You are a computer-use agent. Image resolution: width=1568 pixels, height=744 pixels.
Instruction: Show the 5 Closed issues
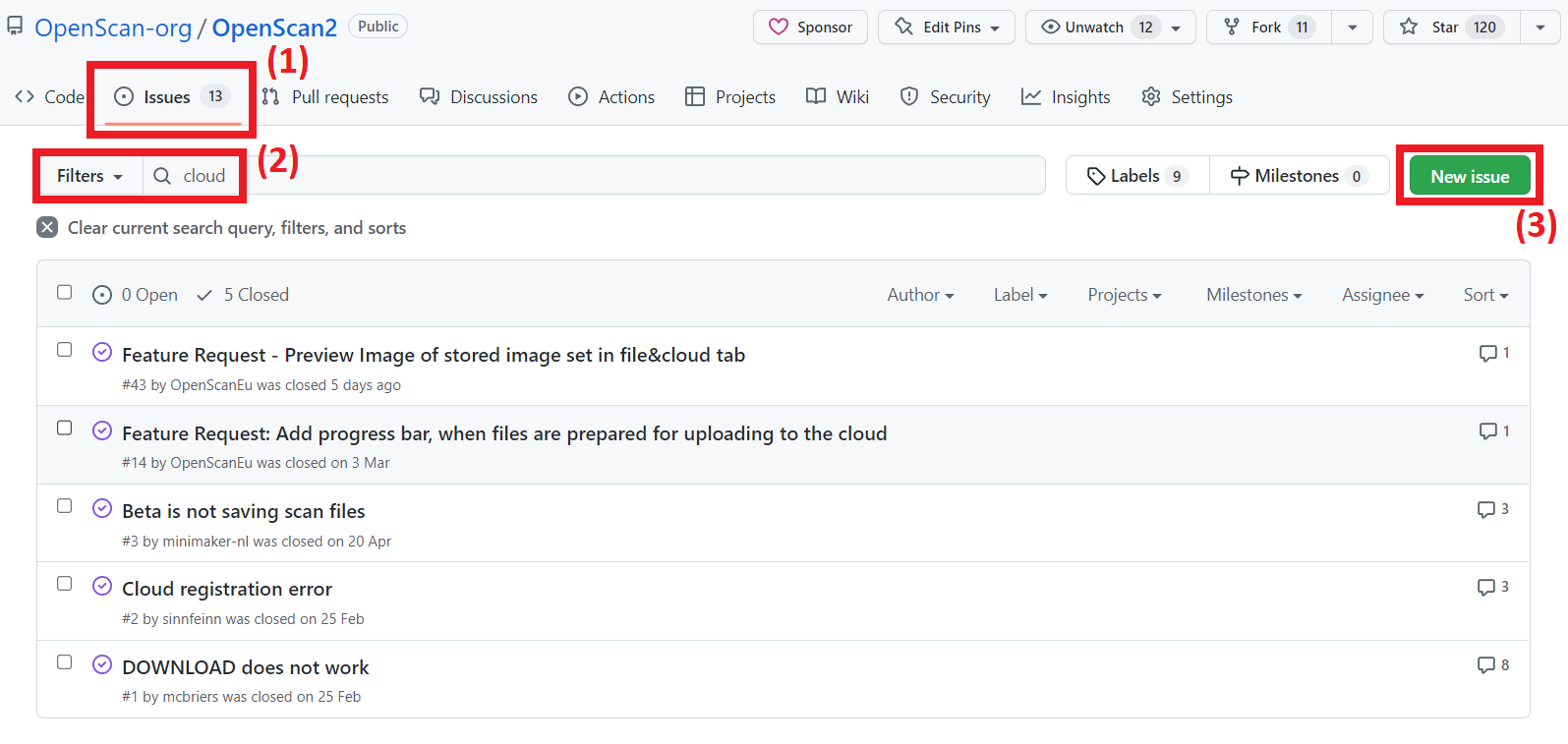[x=243, y=295]
